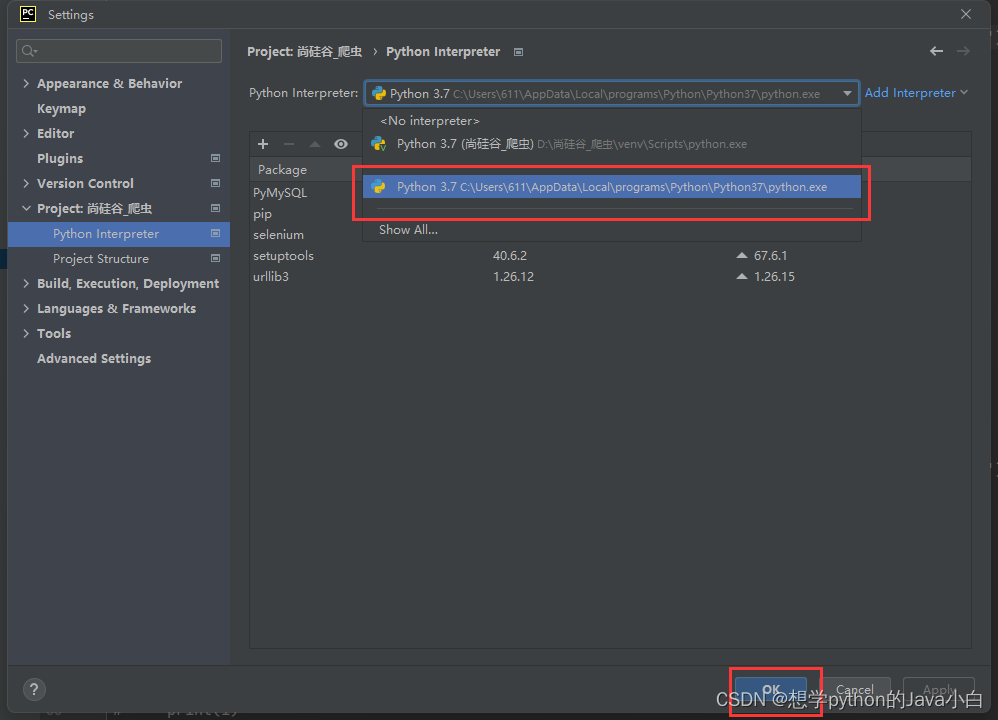Click the uninstall package minus icon
Image resolution: width=998 pixels, height=720 pixels.
tap(289, 144)
